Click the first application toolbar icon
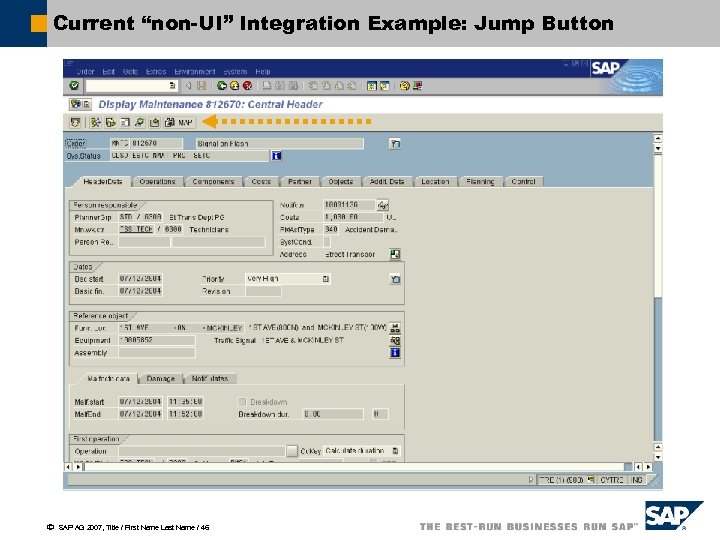The width and height of the screenshot is (720, 540). tap(75, 122)
